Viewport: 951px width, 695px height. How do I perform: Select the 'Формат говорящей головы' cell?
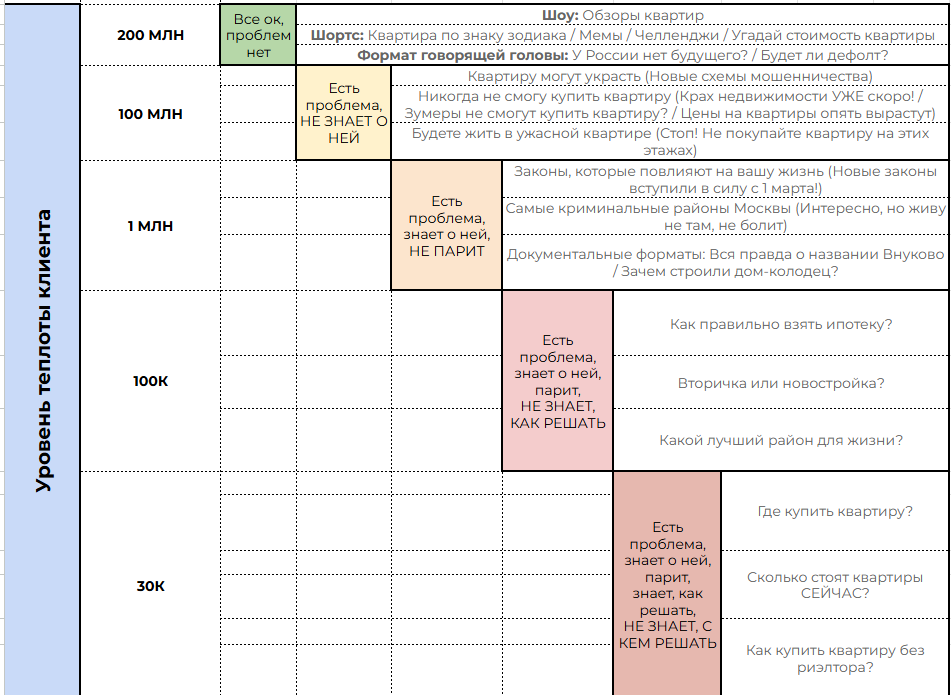(x=623, y=55)
